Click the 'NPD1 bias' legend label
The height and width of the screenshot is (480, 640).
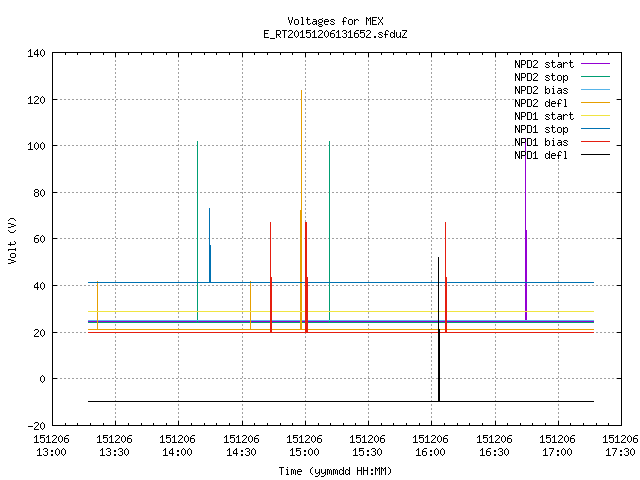(541, 142)
